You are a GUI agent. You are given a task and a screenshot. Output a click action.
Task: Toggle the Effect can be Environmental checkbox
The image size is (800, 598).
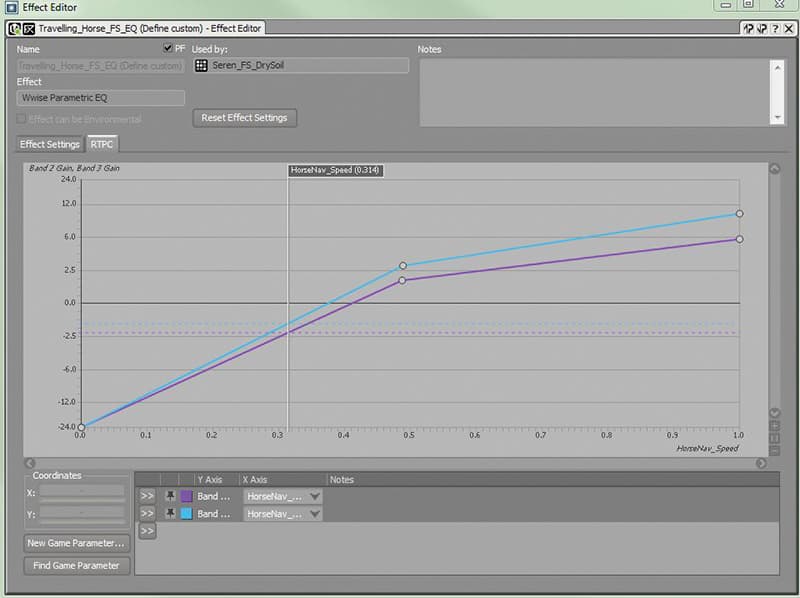(x=21, y=119)
